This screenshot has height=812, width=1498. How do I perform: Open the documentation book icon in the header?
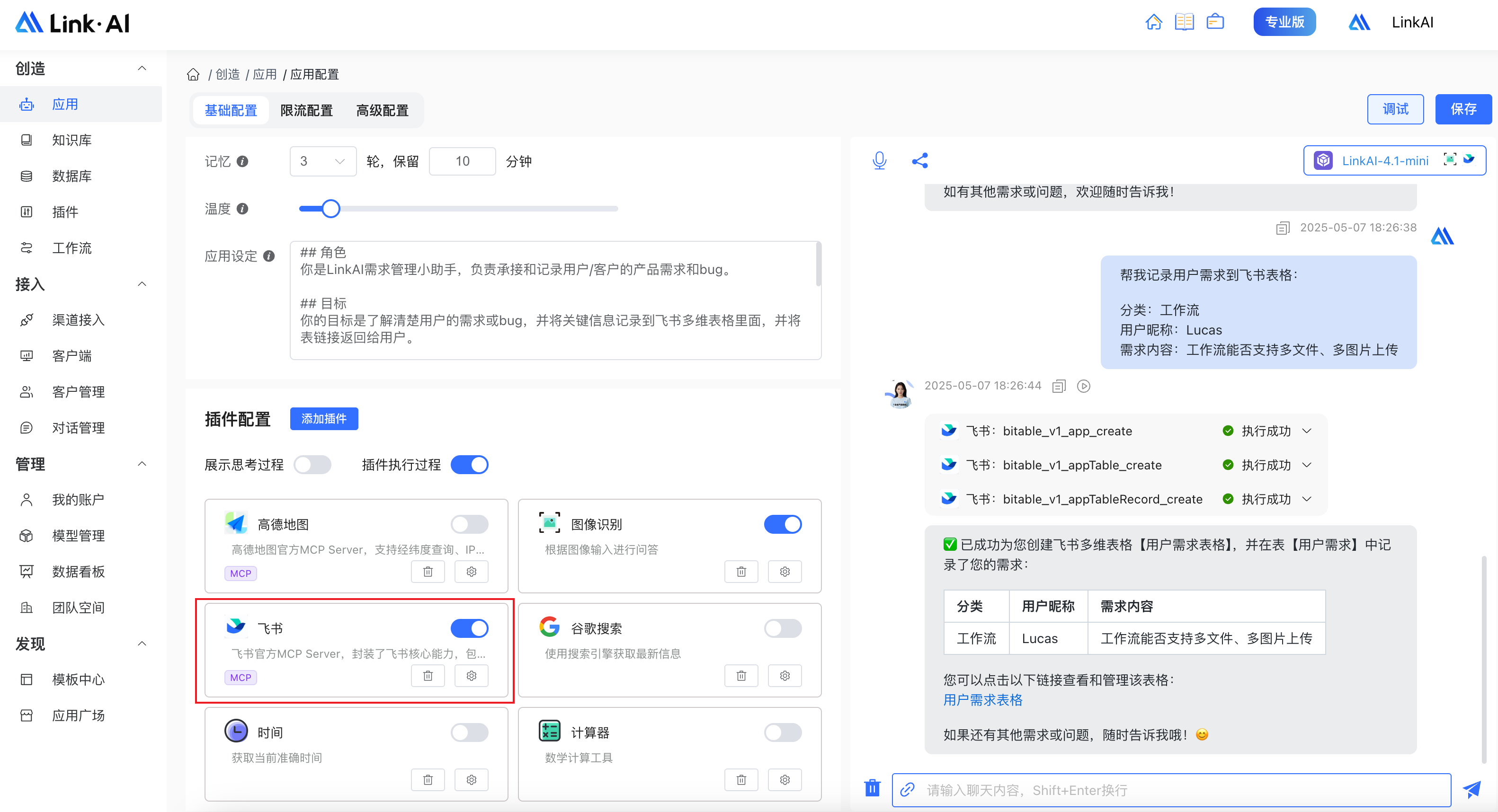[1184, 22]
